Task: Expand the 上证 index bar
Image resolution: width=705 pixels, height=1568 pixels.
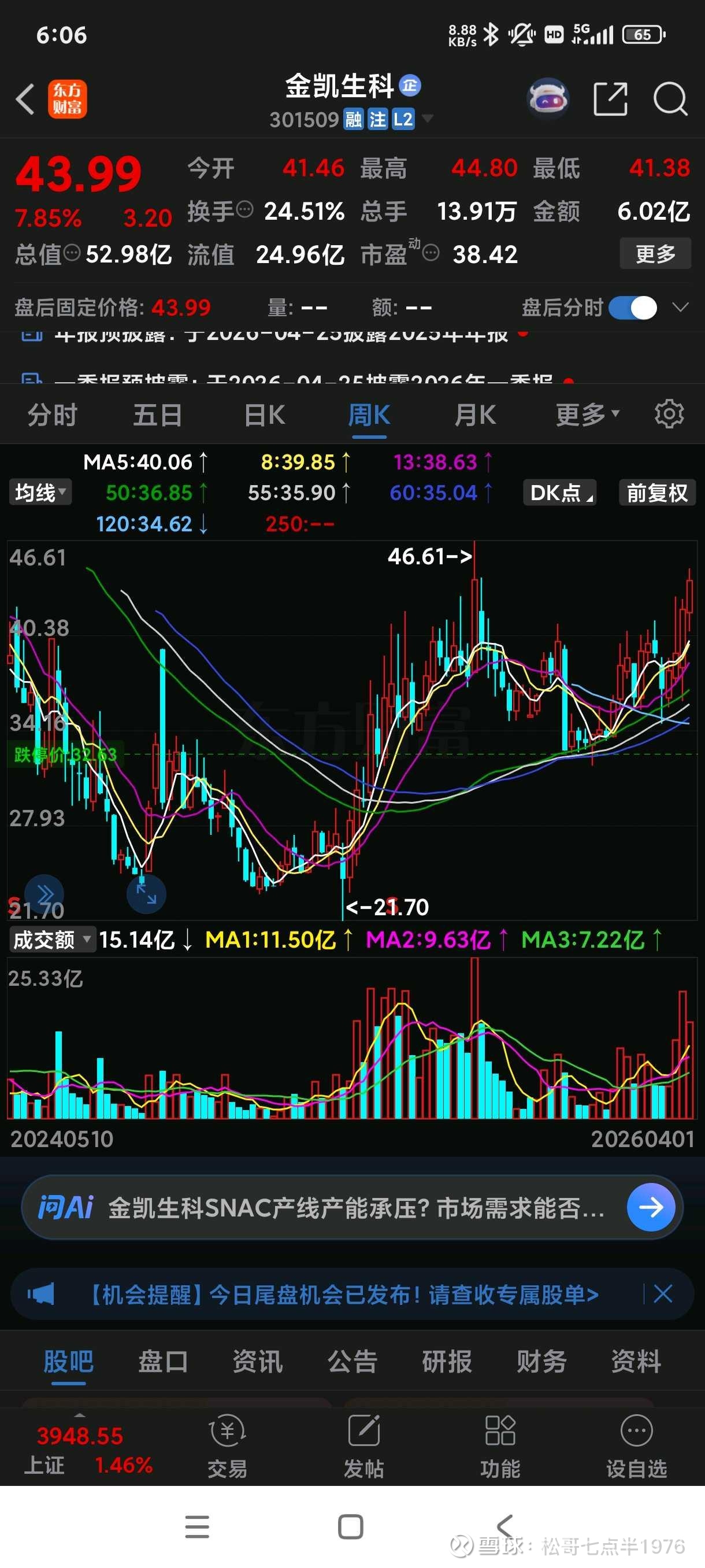Action: point(79,1415)
